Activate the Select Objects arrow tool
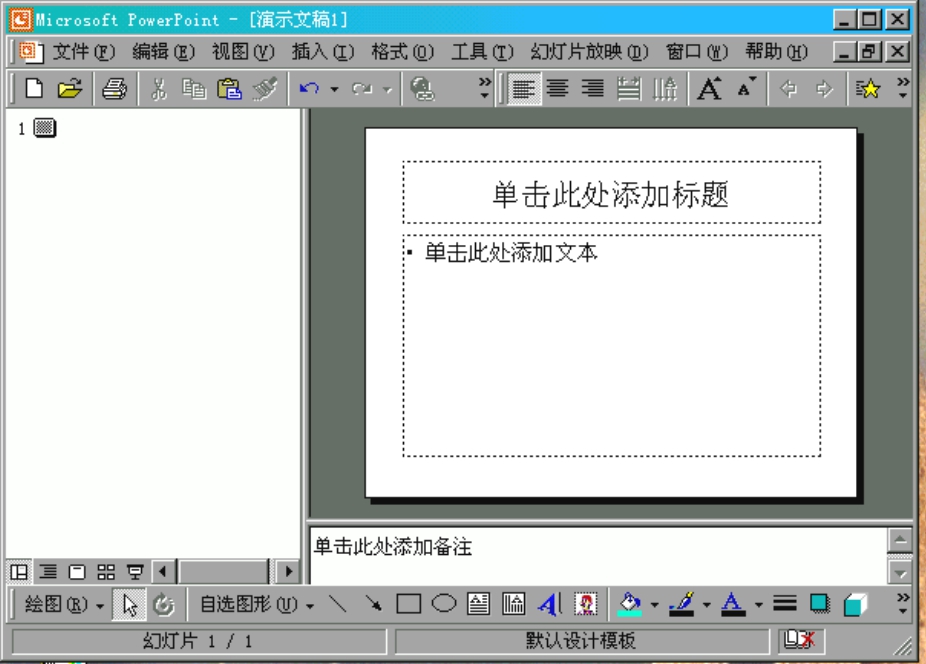The height and width of the screenshot is (664, 926). pyautogui.click(x=129, y=604)
